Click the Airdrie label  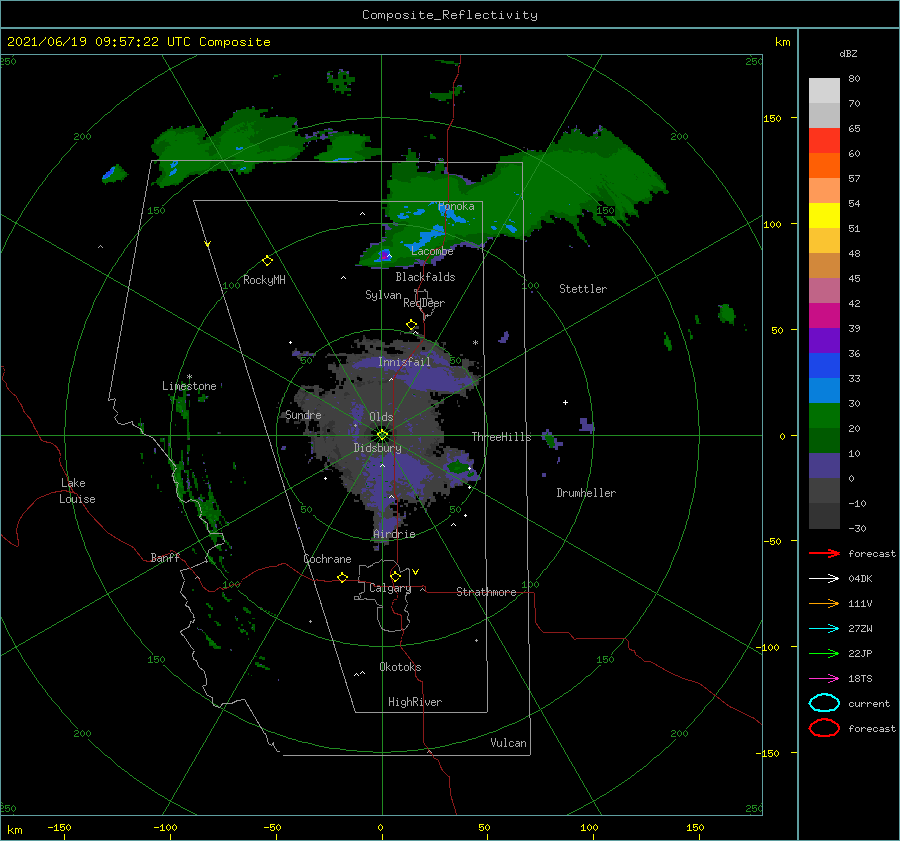394,534
